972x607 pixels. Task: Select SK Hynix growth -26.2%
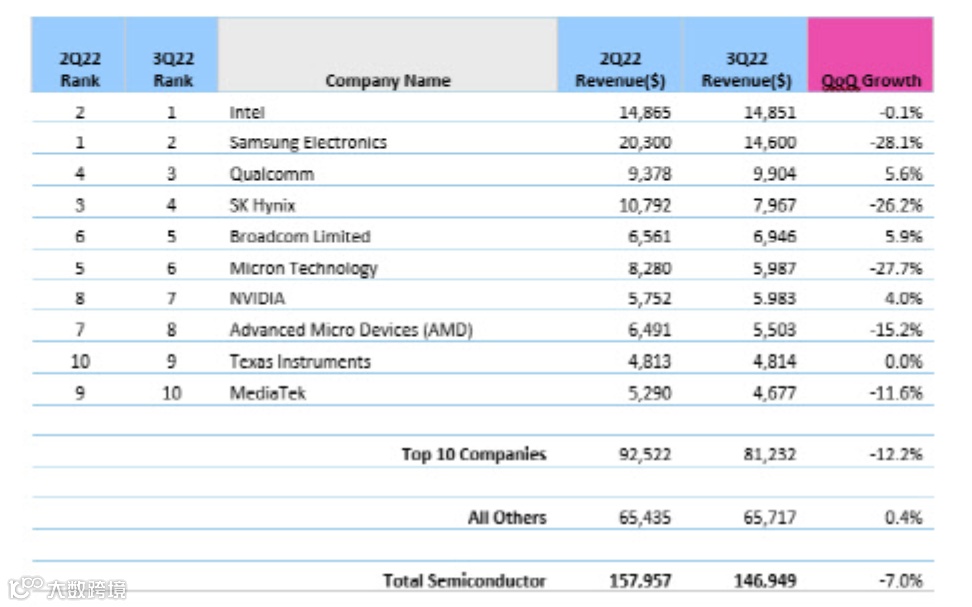[x=896, y=205]
